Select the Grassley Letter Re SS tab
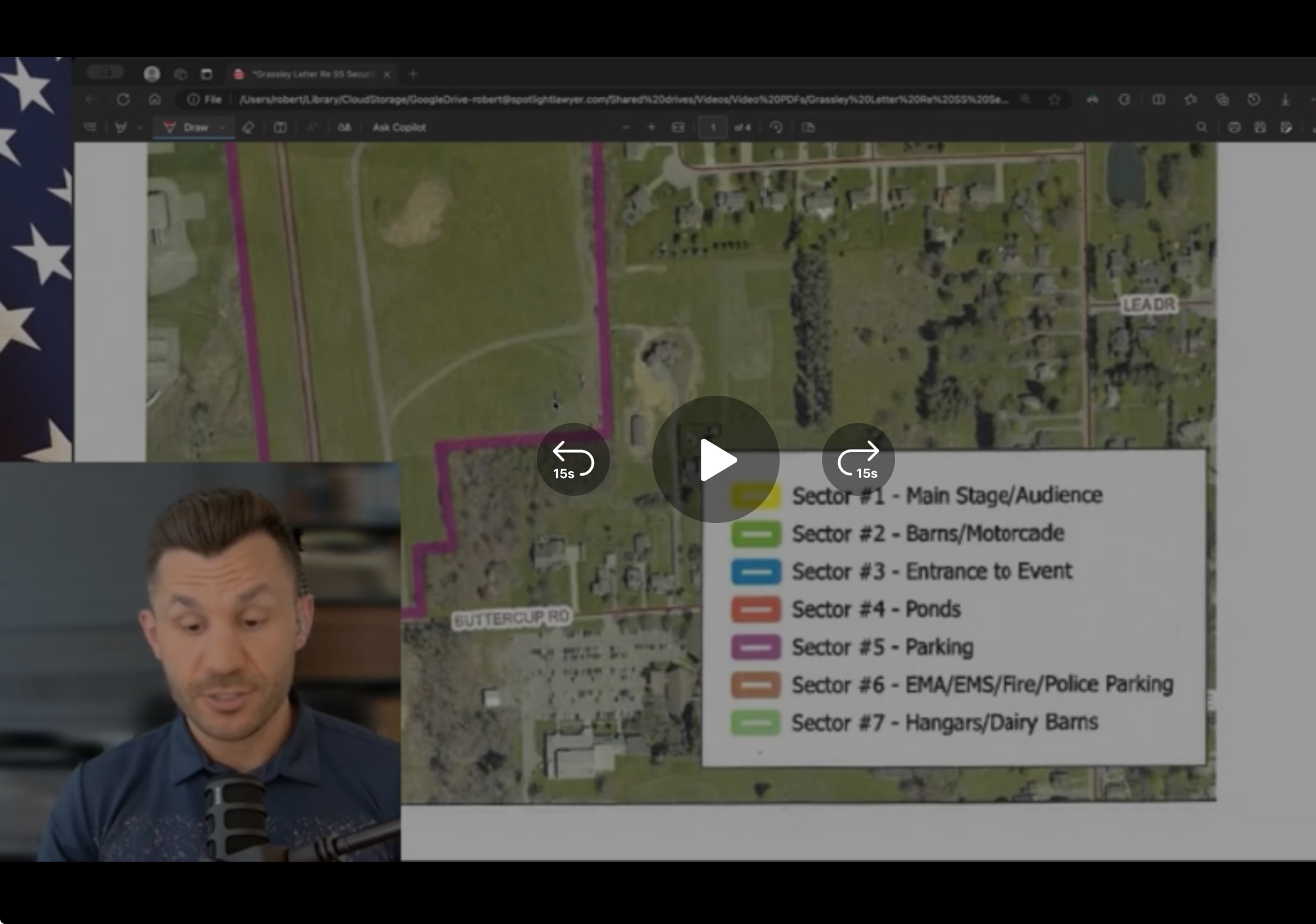 click(x=312, y=74)
